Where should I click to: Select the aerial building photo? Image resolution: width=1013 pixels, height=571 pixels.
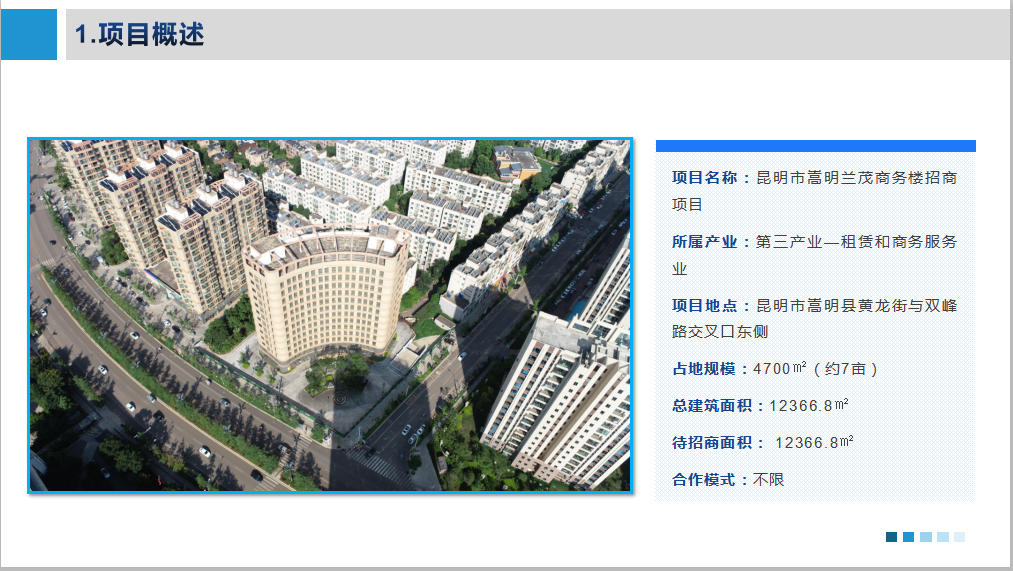click(330, 316)
